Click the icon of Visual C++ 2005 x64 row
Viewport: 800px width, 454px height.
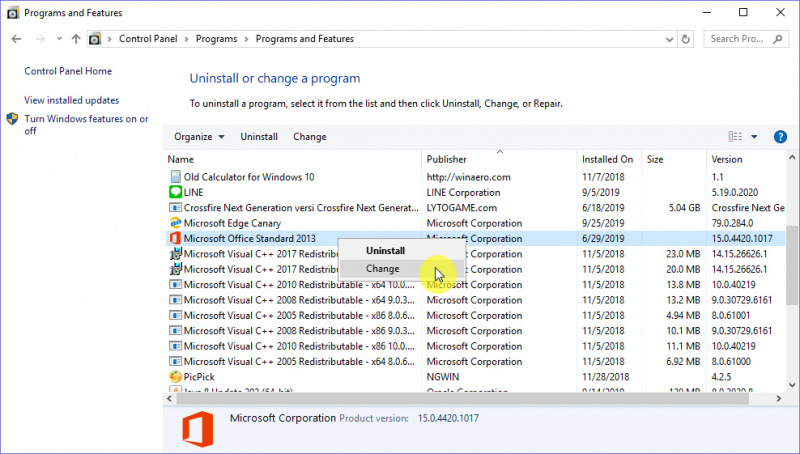[x=176, y=361]
